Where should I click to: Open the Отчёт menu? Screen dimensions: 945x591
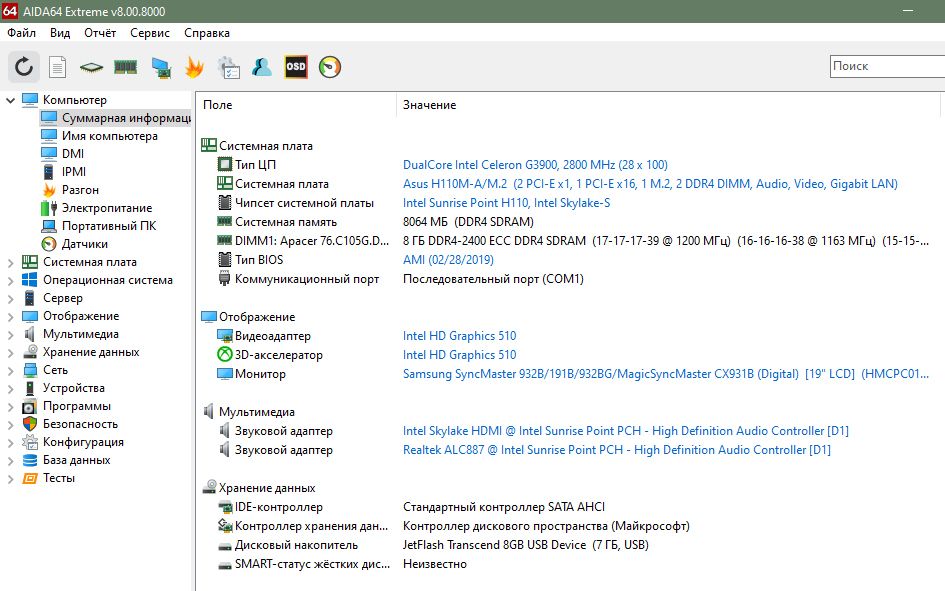[x=100, y=33]
